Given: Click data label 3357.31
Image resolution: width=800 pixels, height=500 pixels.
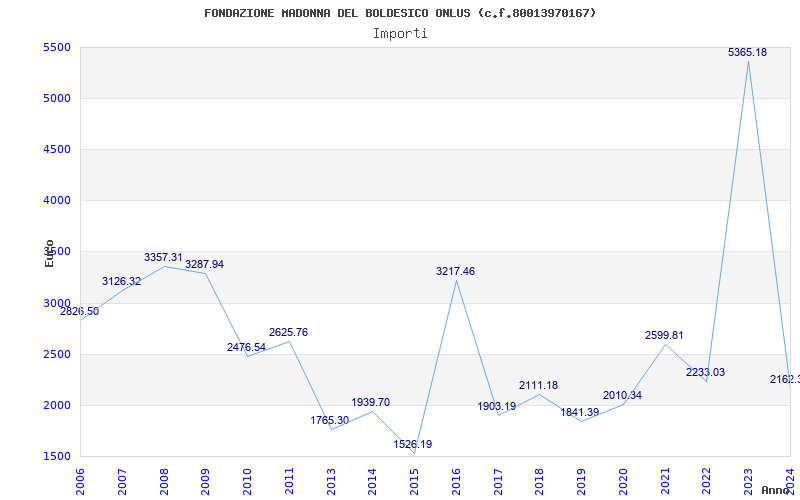Looking at the screenshot, I should click(x=163, y=257).
